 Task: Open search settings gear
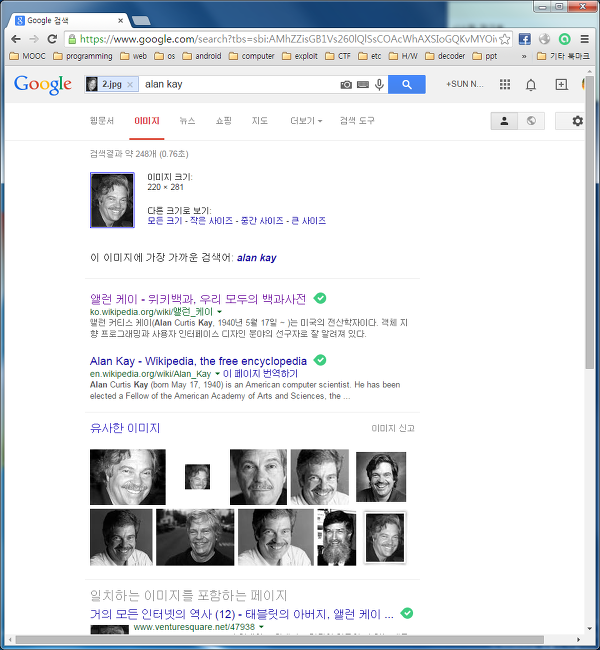click(577, 121)
